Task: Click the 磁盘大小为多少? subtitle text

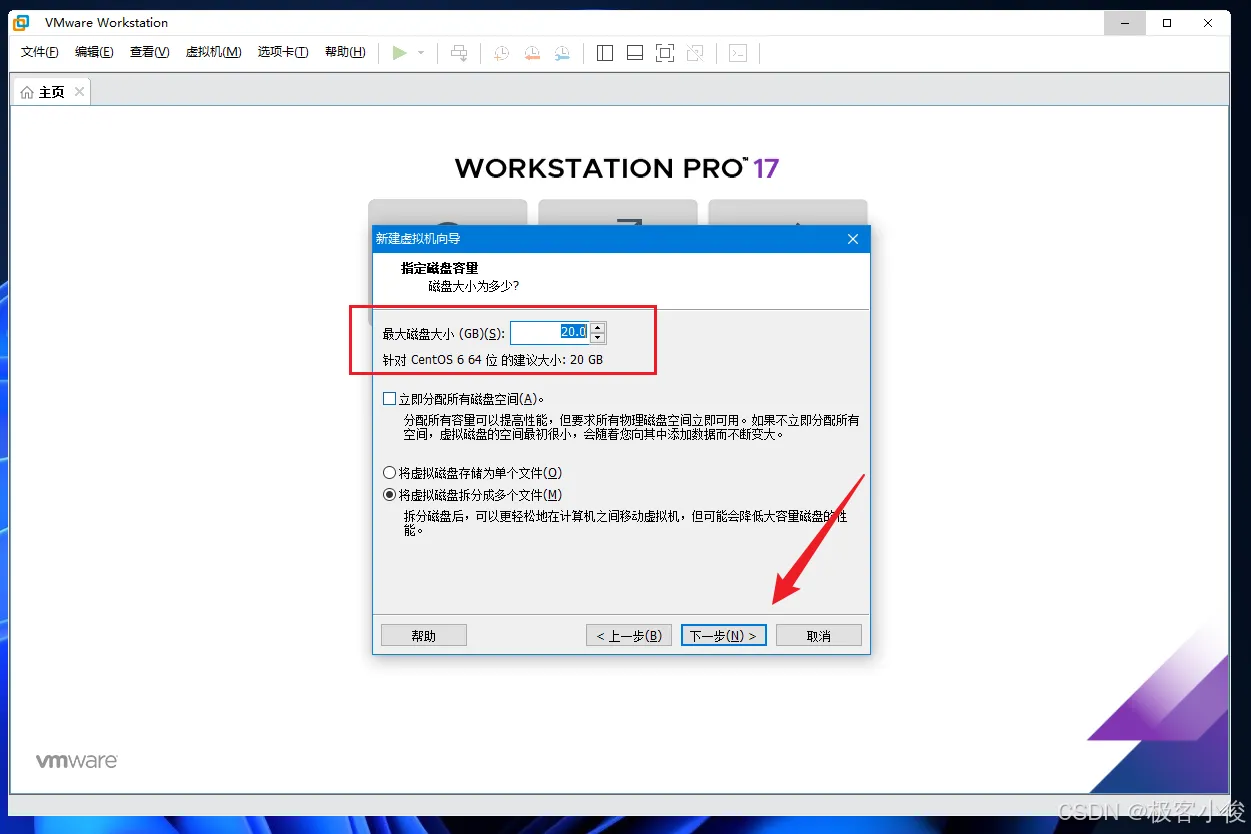Action: pyautogui.click(x=474, y=286)
